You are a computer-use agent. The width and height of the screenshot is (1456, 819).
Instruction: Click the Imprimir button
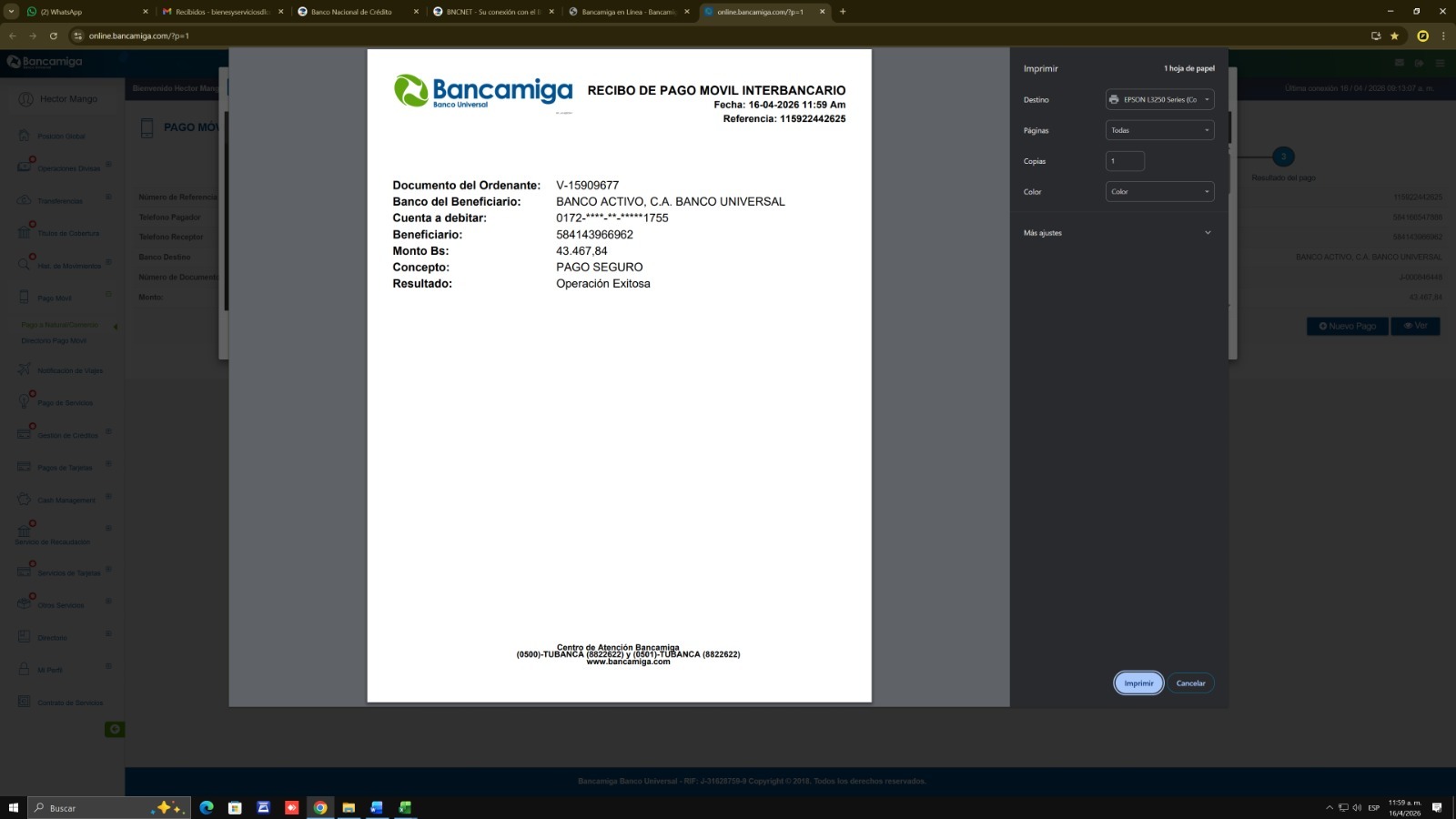click(1138, 682)
